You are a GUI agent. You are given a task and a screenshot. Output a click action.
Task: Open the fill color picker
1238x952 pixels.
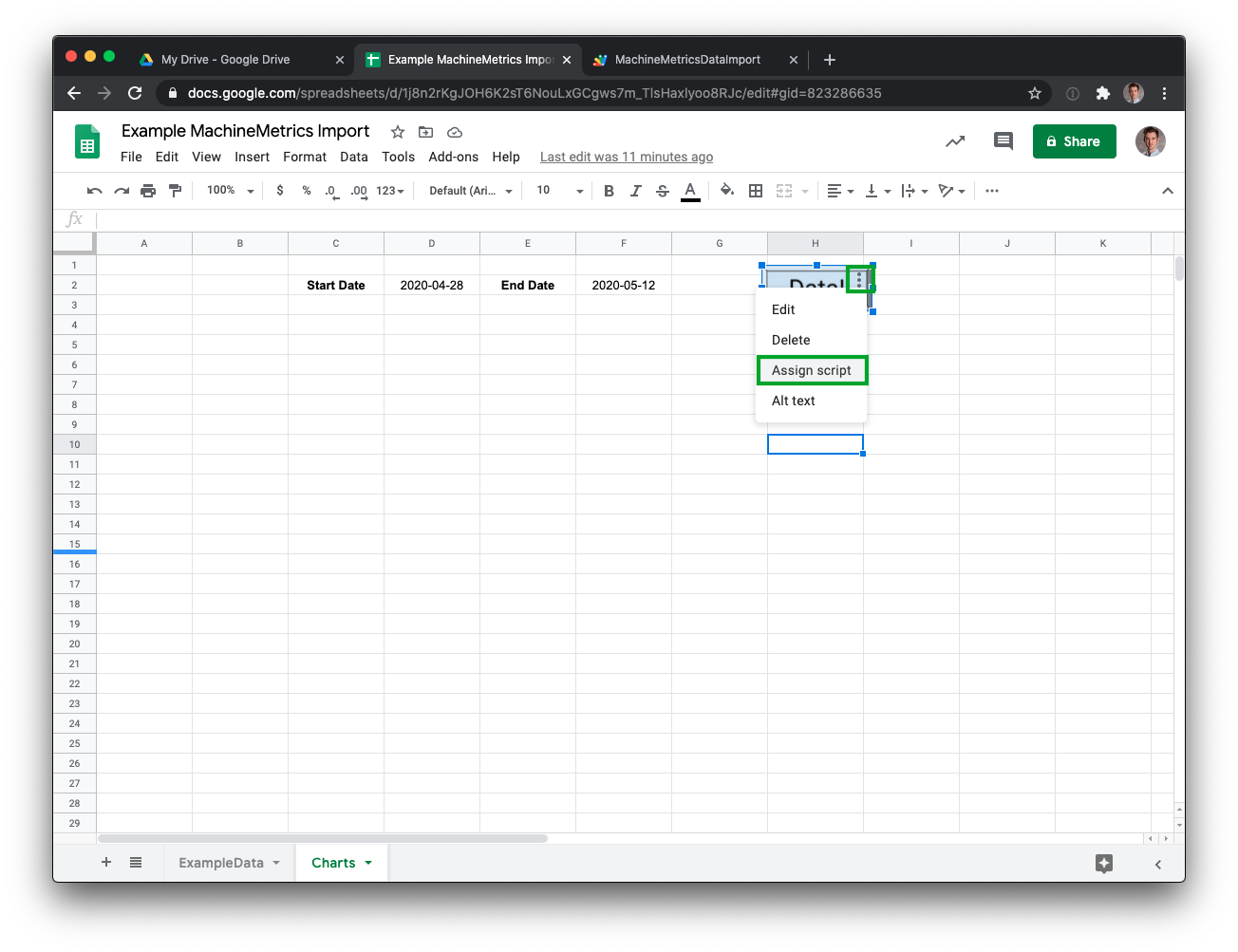(x=726, y=191)
